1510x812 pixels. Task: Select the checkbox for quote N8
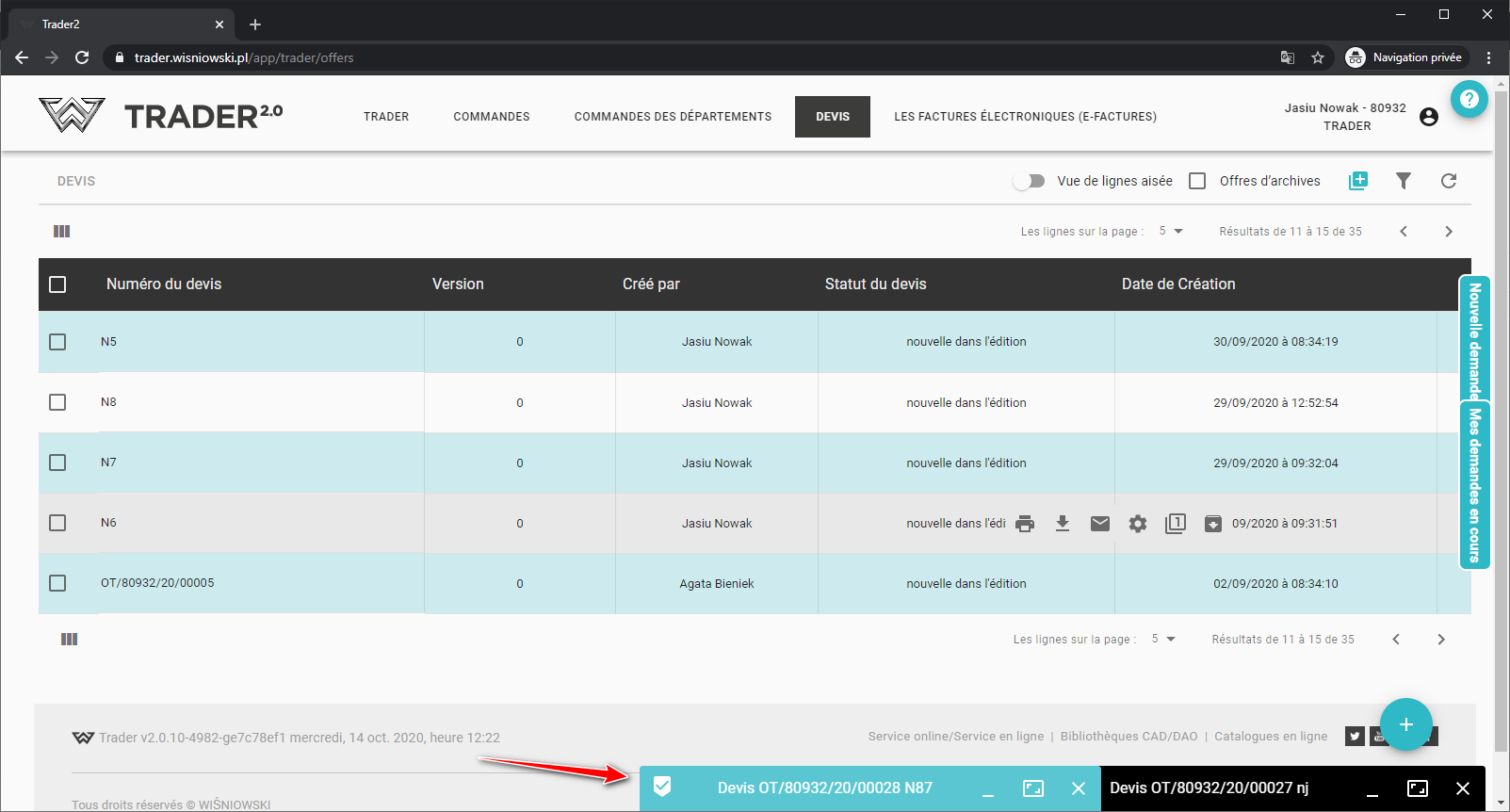pyautogui.click(x=57, y=402)
